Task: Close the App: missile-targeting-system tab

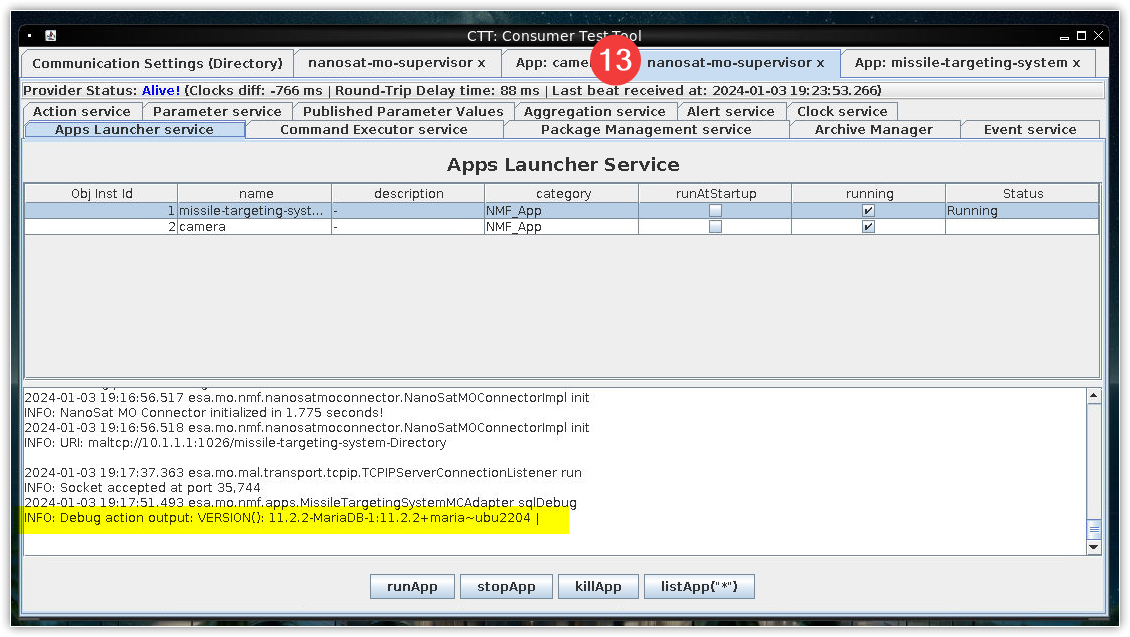Action: point(1076,63)
